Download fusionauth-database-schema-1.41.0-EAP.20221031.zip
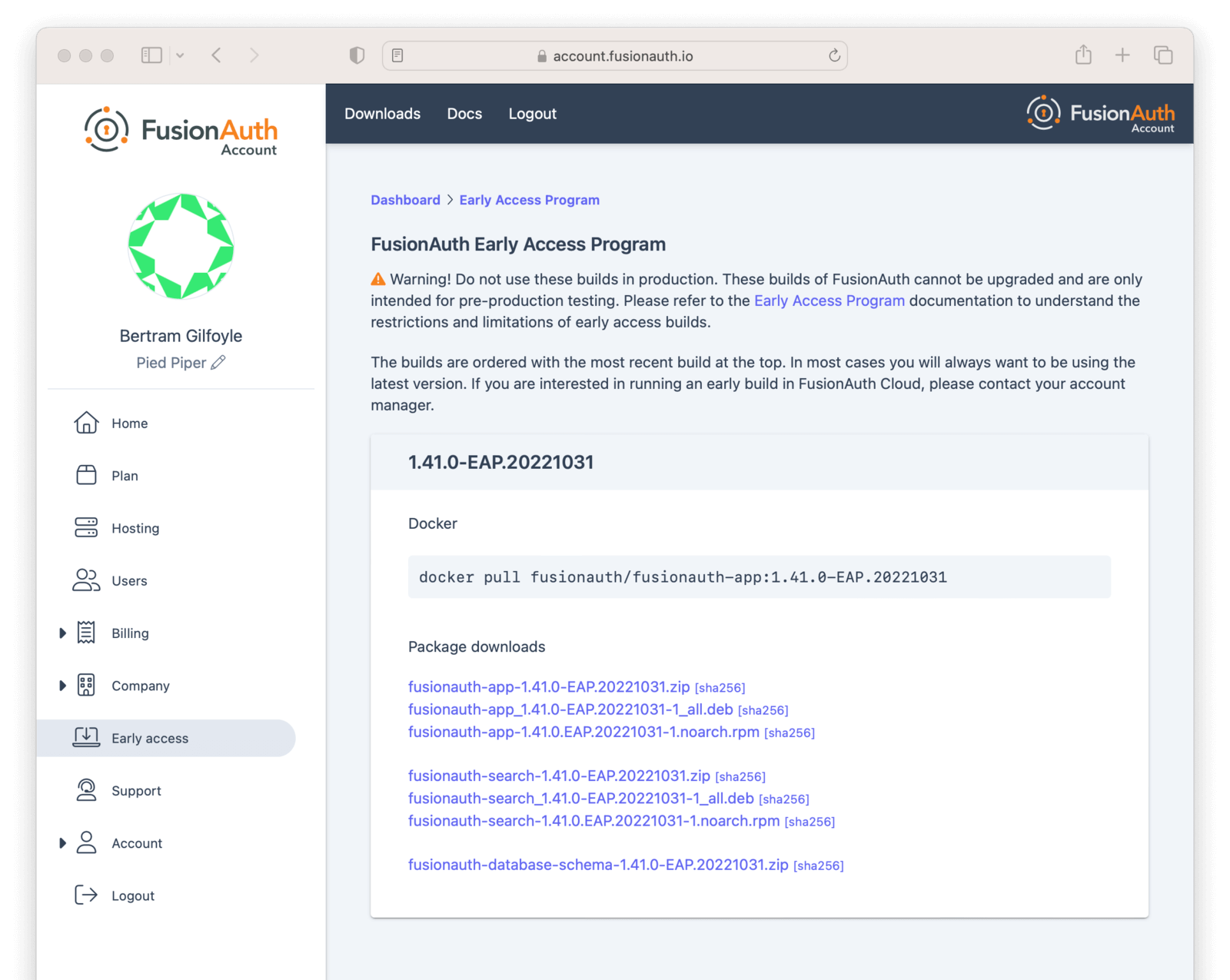1230x980 pixels. (598, 865)
